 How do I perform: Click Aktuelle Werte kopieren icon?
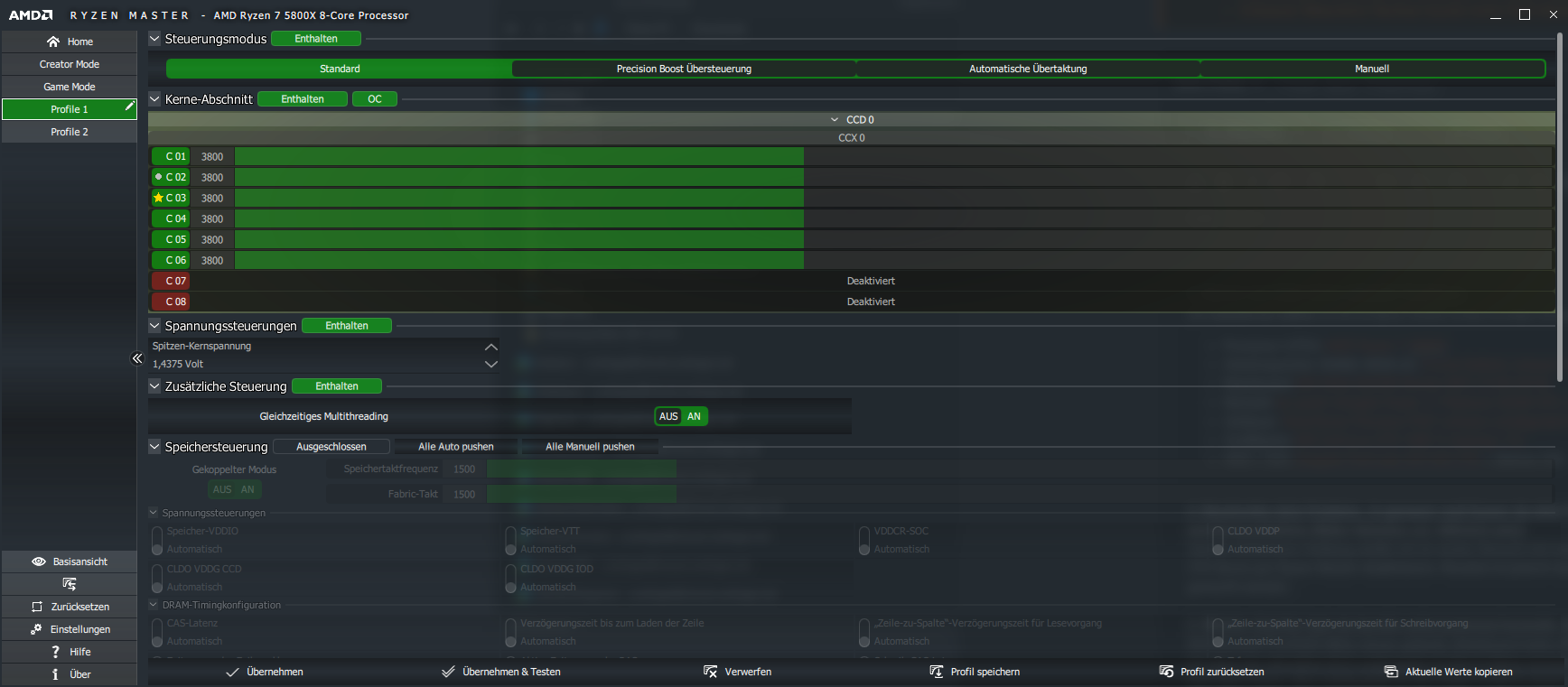click(1391, 672)
